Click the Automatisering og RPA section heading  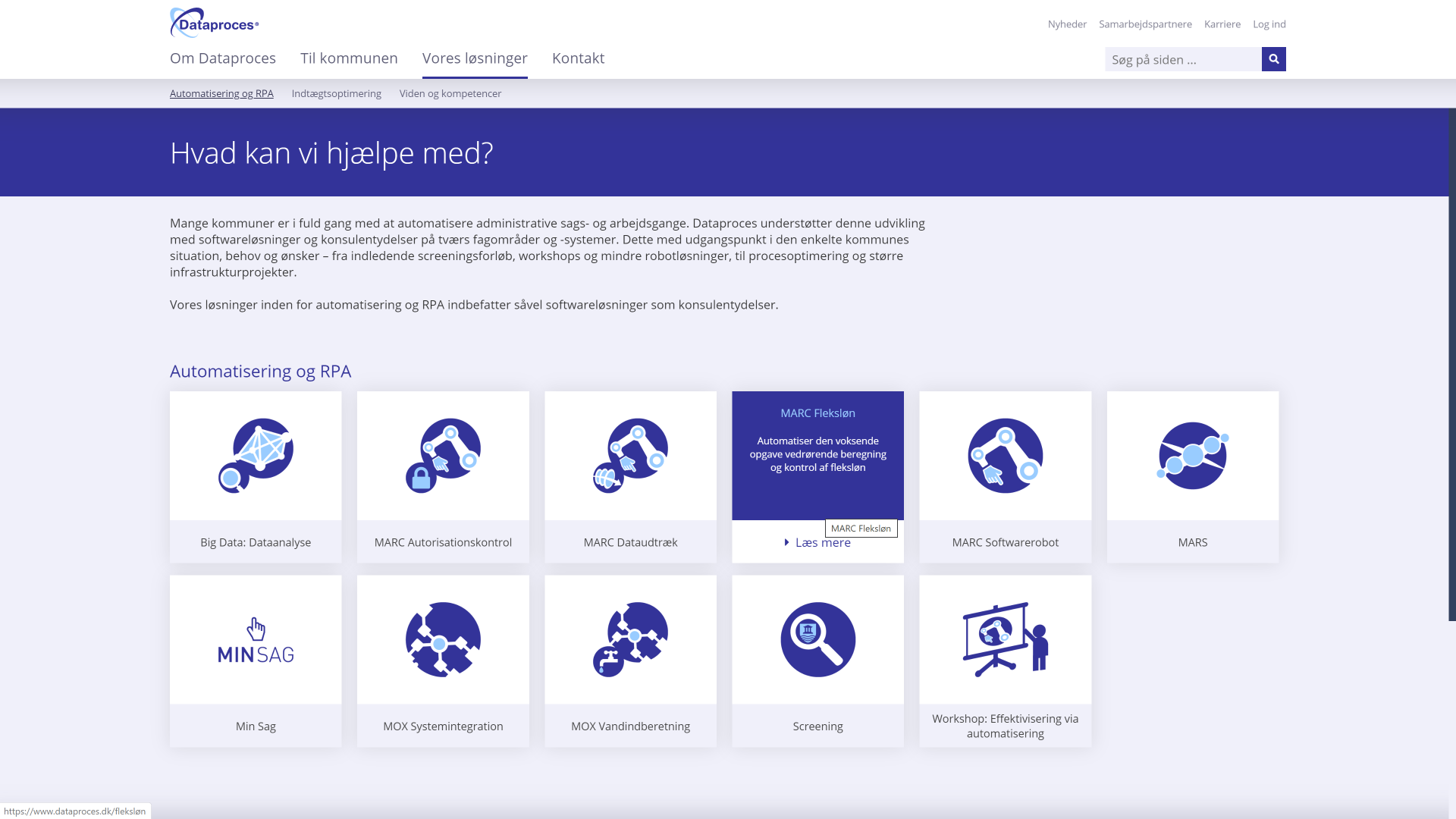[x=260, y=371]
